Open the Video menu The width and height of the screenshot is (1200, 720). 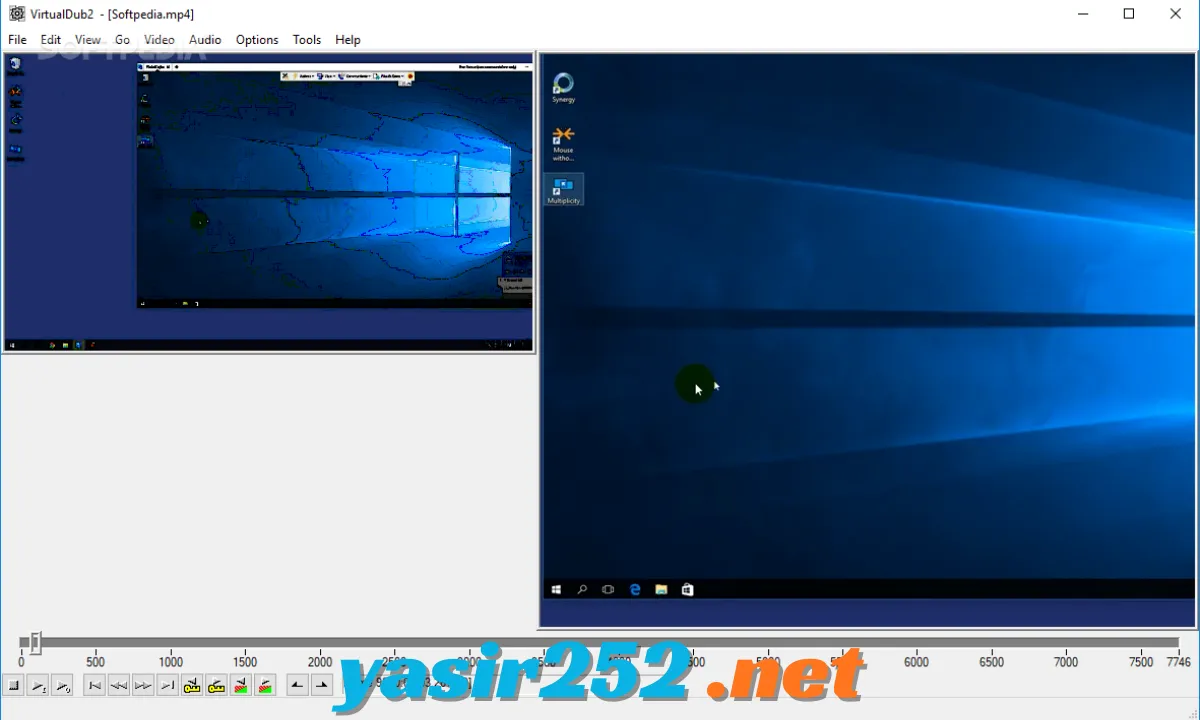tap(159, 40)
